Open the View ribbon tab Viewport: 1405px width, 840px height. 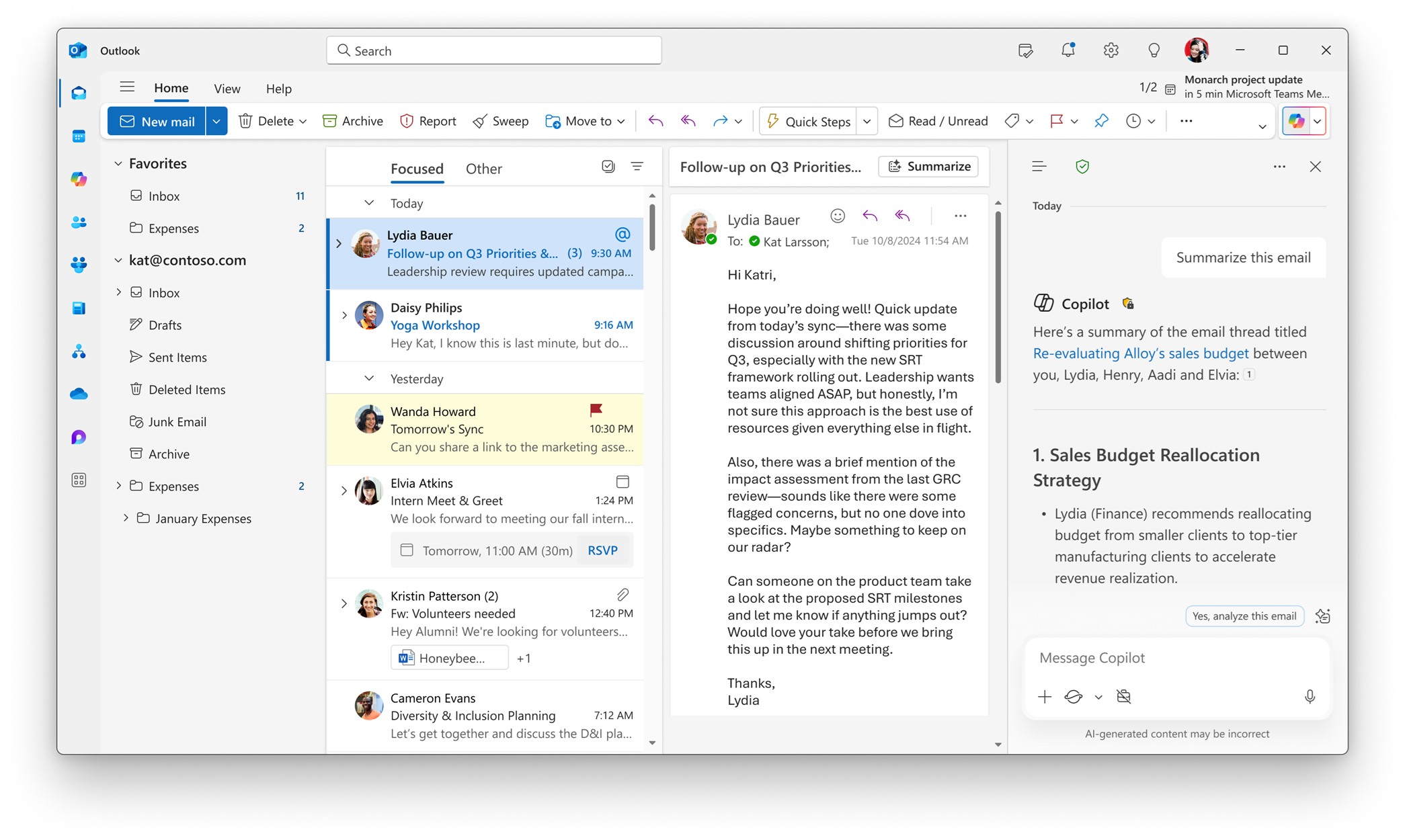point(227,89)
